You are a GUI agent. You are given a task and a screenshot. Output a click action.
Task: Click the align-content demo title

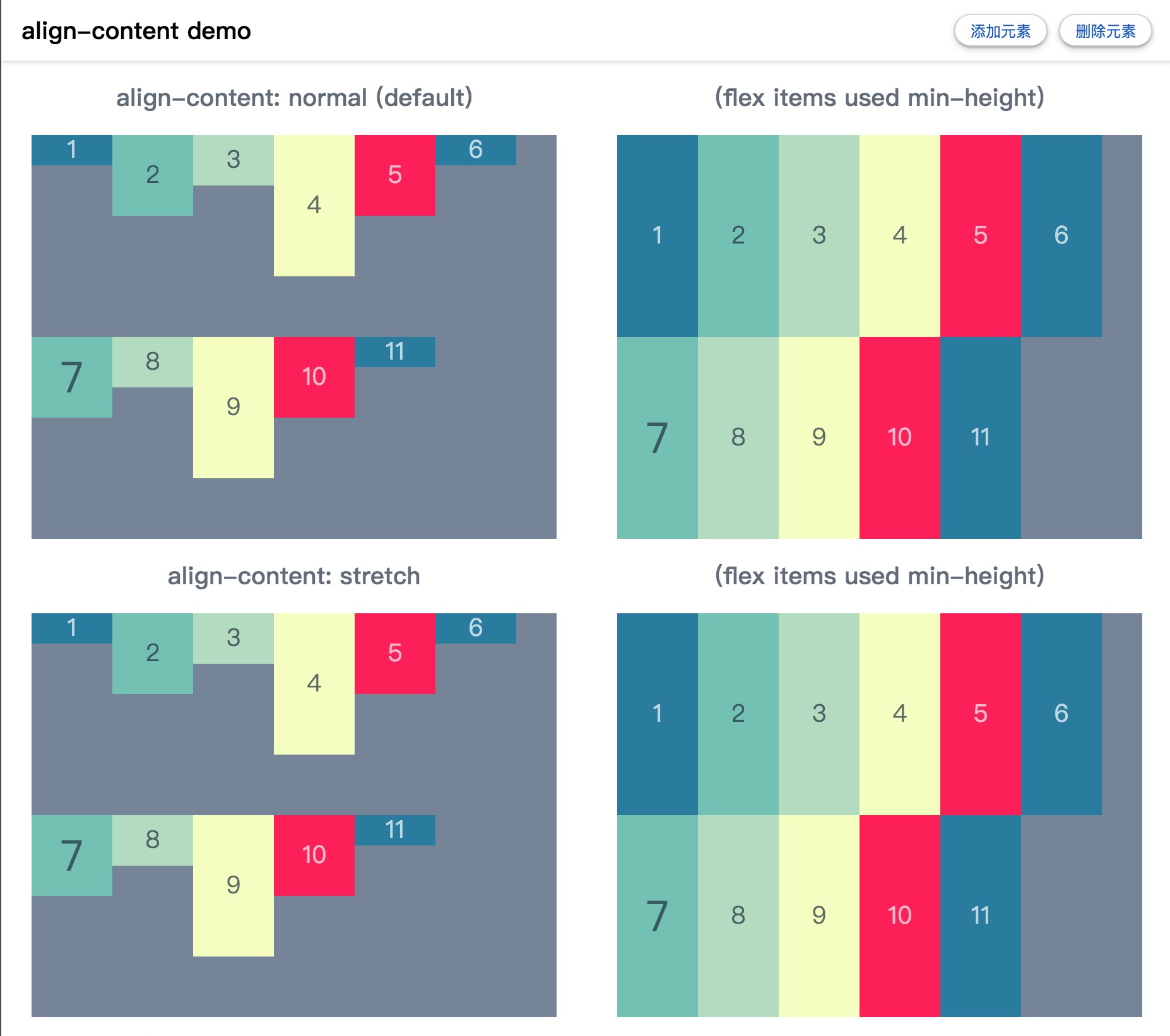[x=136, y=30]
